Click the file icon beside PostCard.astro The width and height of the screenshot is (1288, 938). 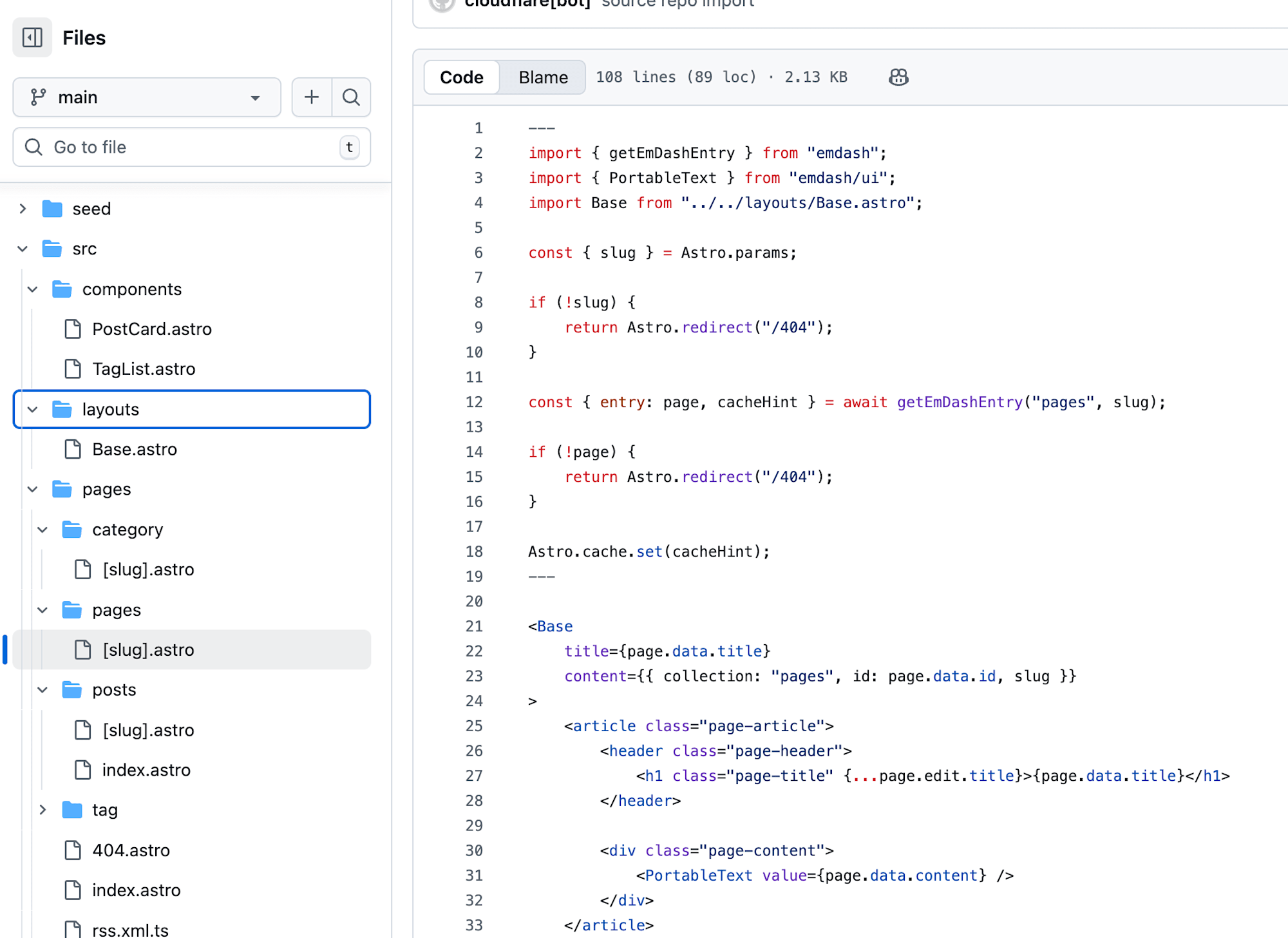(x=71, y=329)
